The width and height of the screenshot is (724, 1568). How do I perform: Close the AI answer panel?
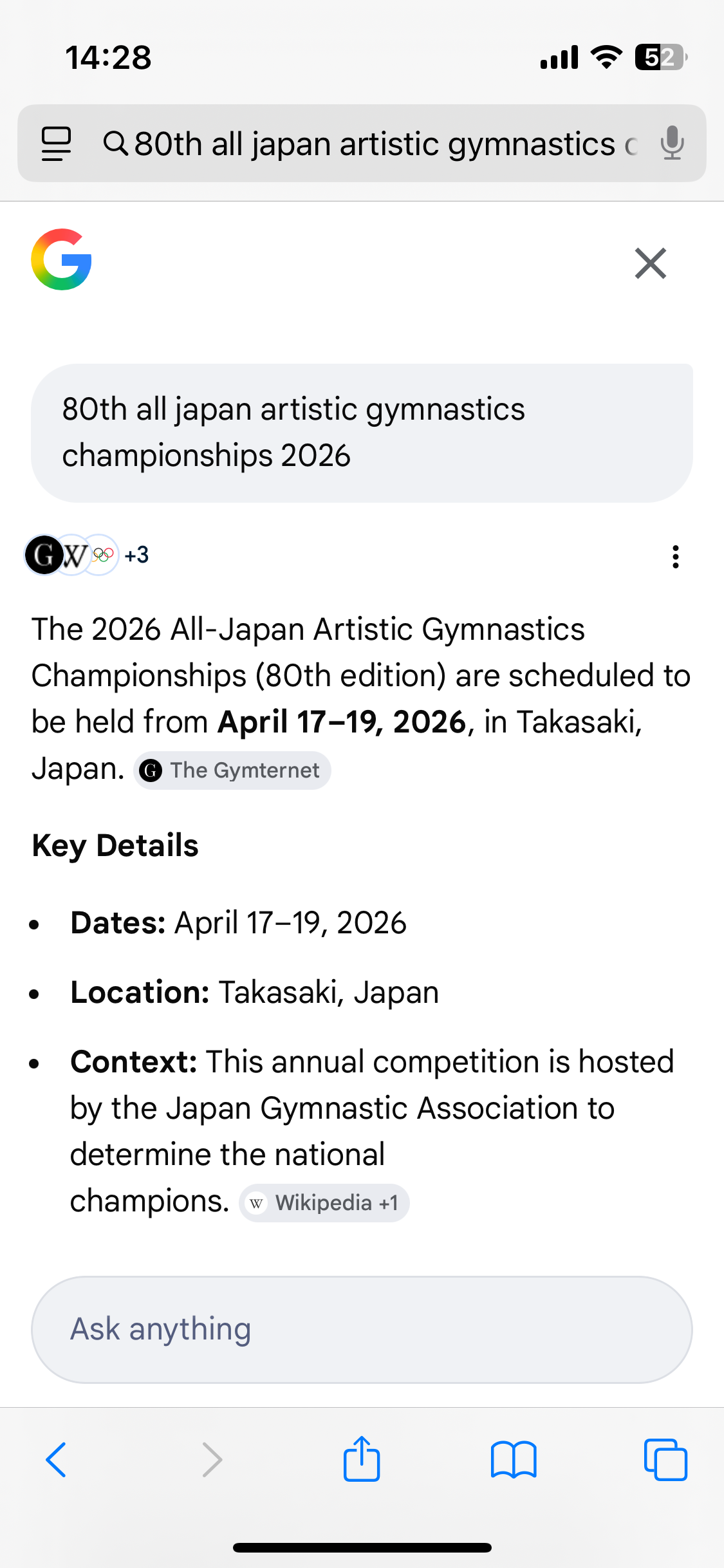tap(650, 263)
